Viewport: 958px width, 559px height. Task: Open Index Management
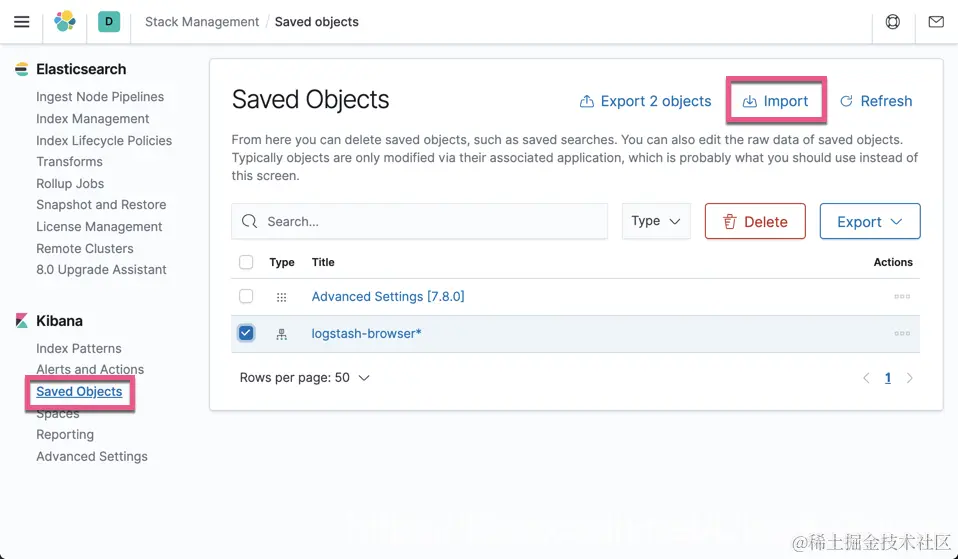coord(92,119)
